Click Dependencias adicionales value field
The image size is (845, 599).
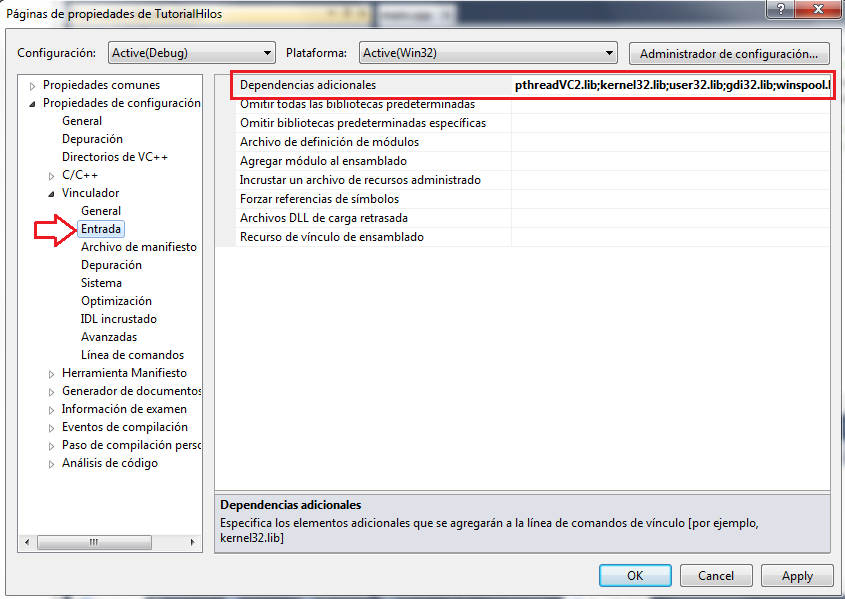coord(670,85)
